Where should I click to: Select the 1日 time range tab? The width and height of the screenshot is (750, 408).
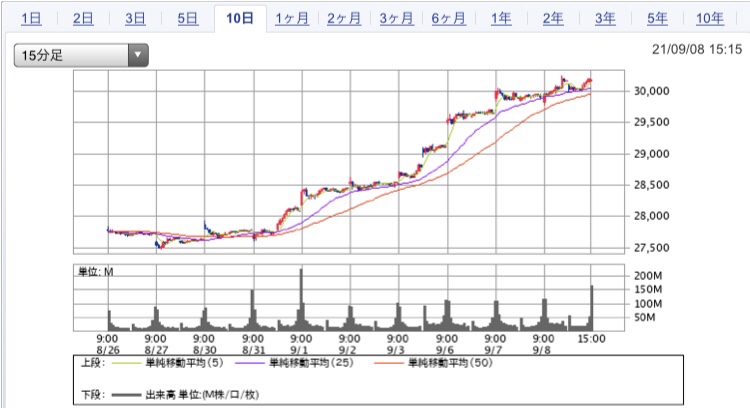pos(31,19)
